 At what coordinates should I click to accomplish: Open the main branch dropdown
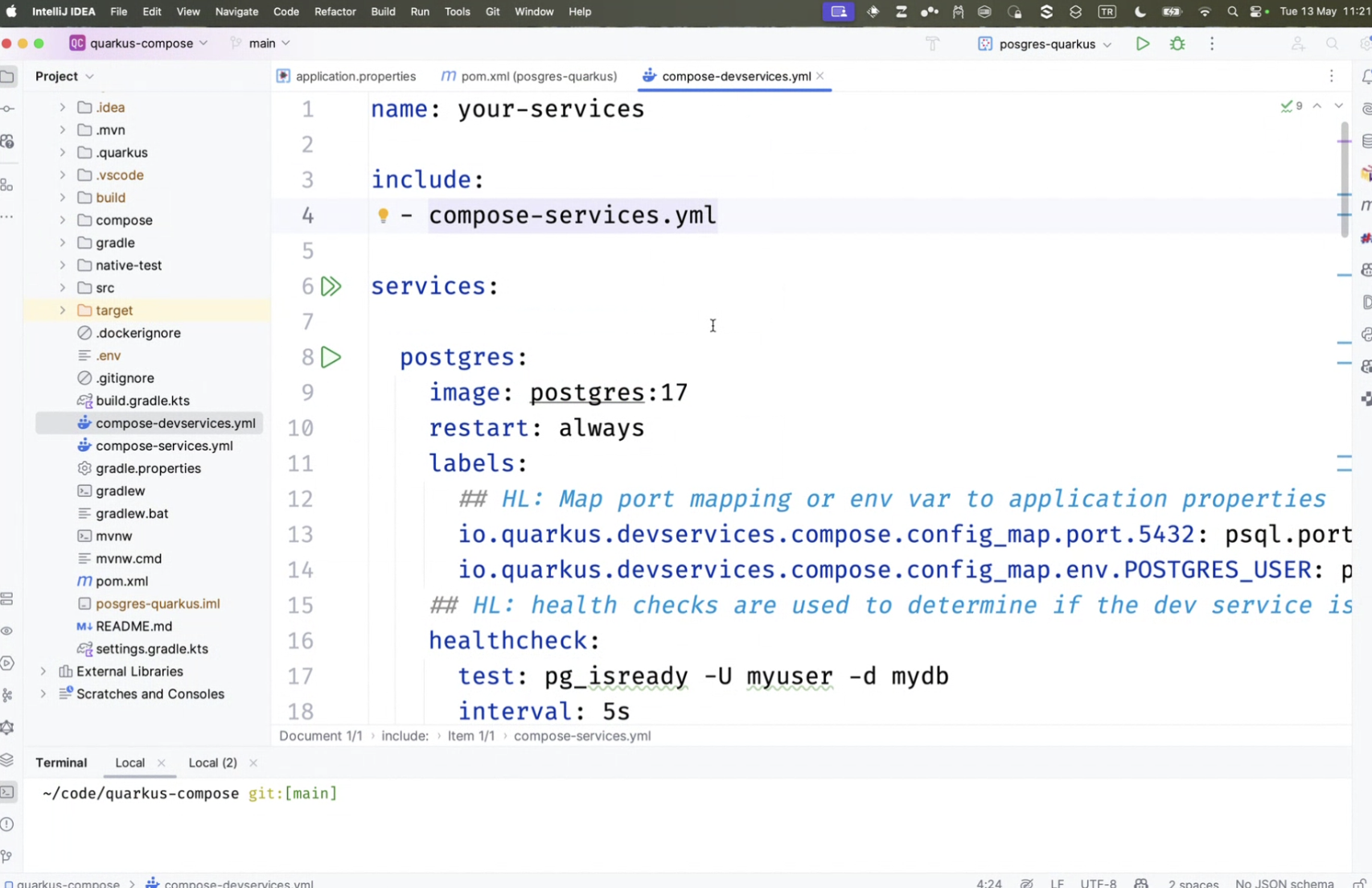tap(260, 43)
